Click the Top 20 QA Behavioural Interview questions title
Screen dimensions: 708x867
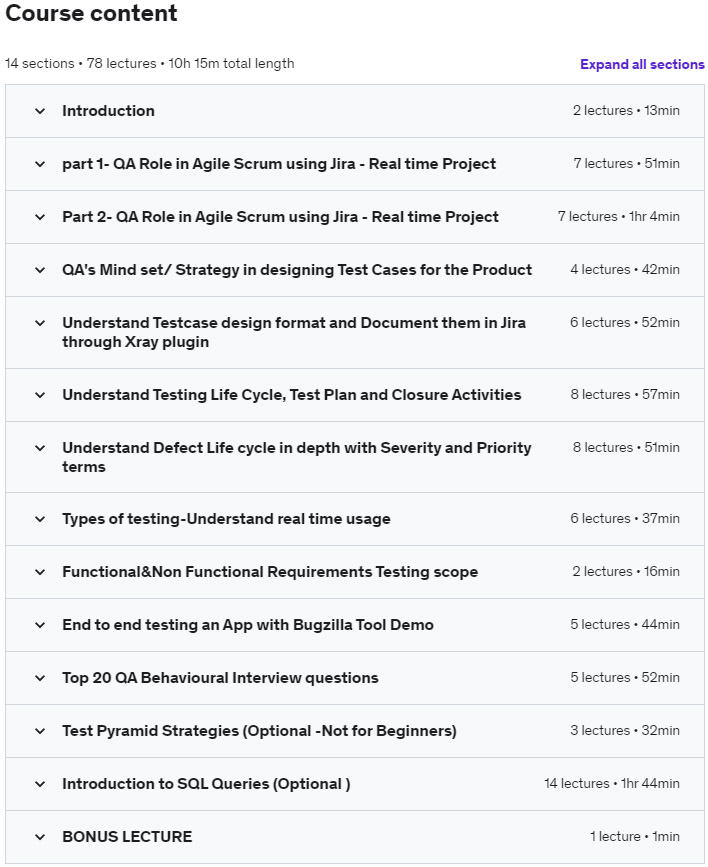(x=220, y=678)
